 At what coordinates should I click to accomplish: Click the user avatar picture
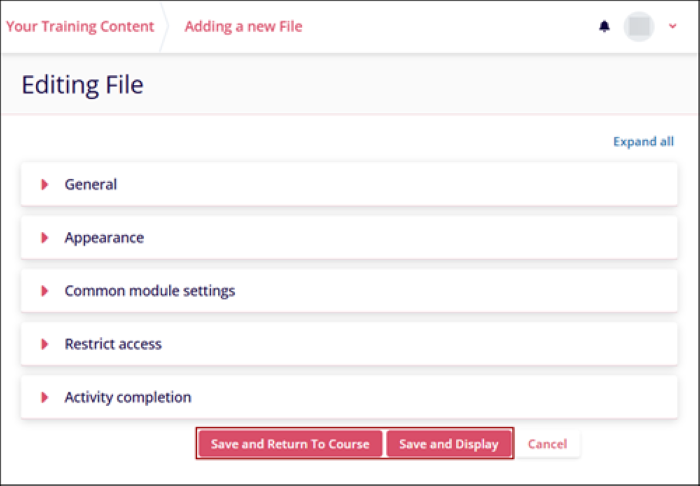[638, 27]
